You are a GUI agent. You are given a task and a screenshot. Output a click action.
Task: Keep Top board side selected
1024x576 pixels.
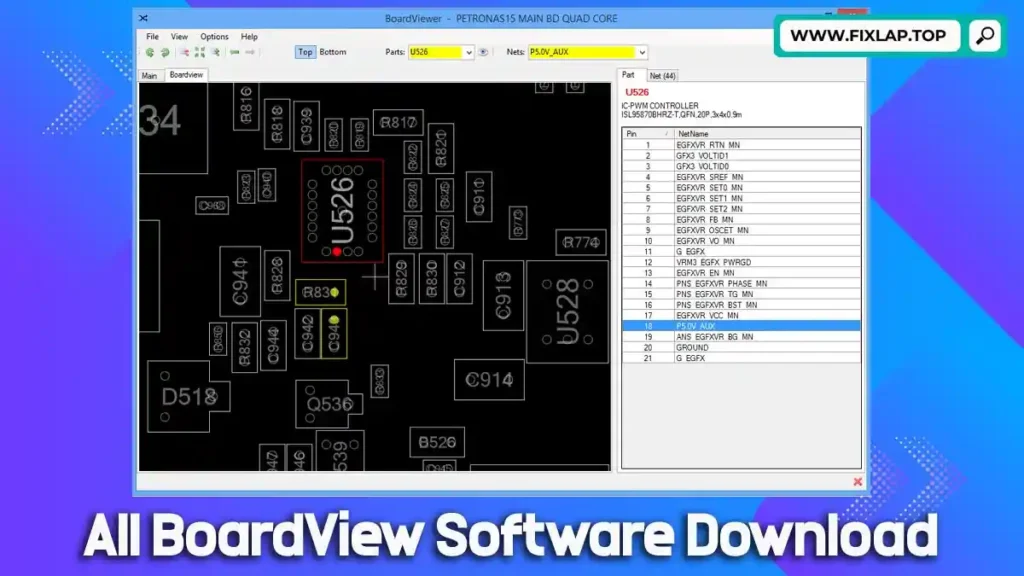point(305,52)
